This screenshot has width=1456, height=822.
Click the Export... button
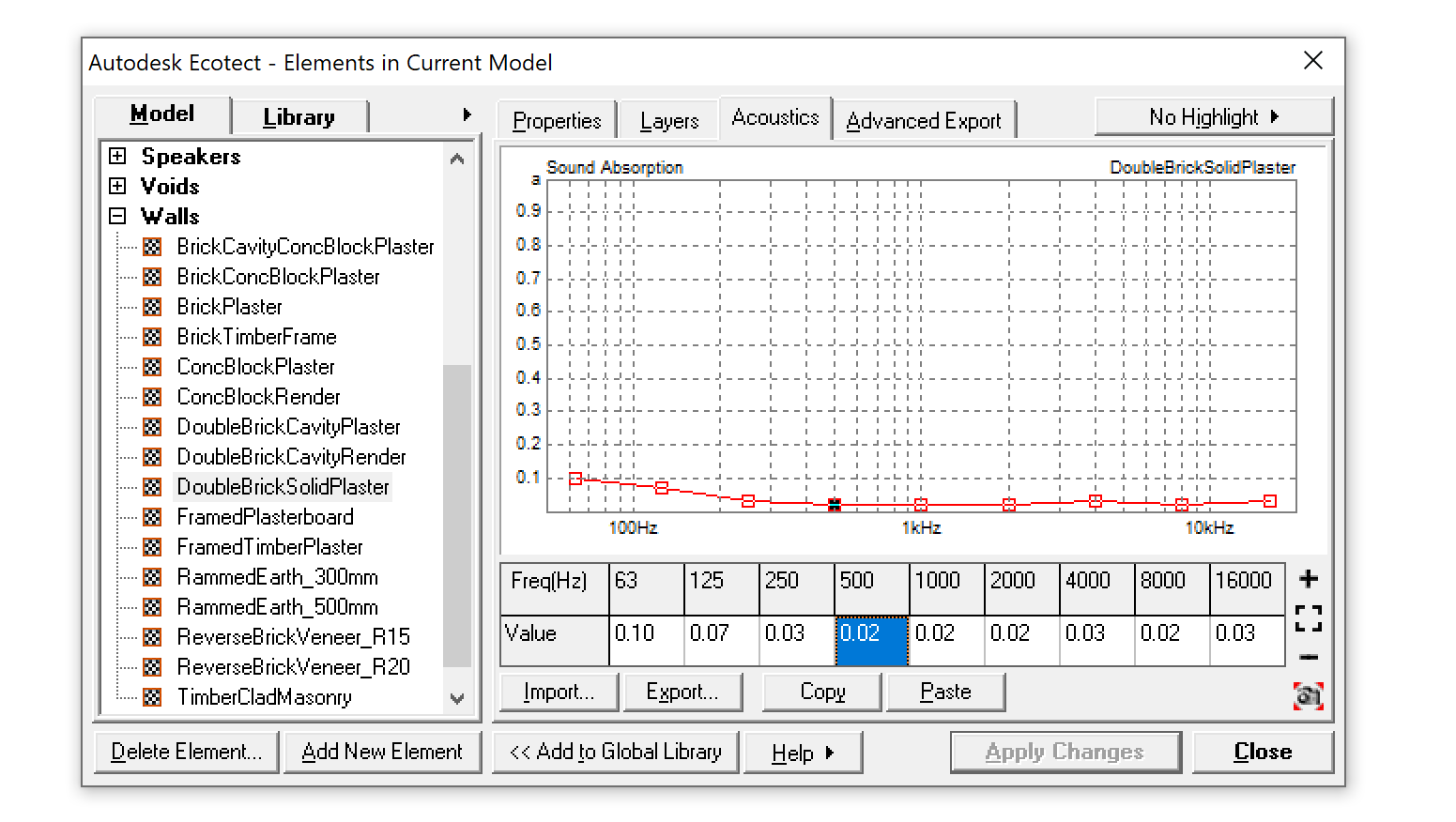pyautogui.click(x=682, y=693)
